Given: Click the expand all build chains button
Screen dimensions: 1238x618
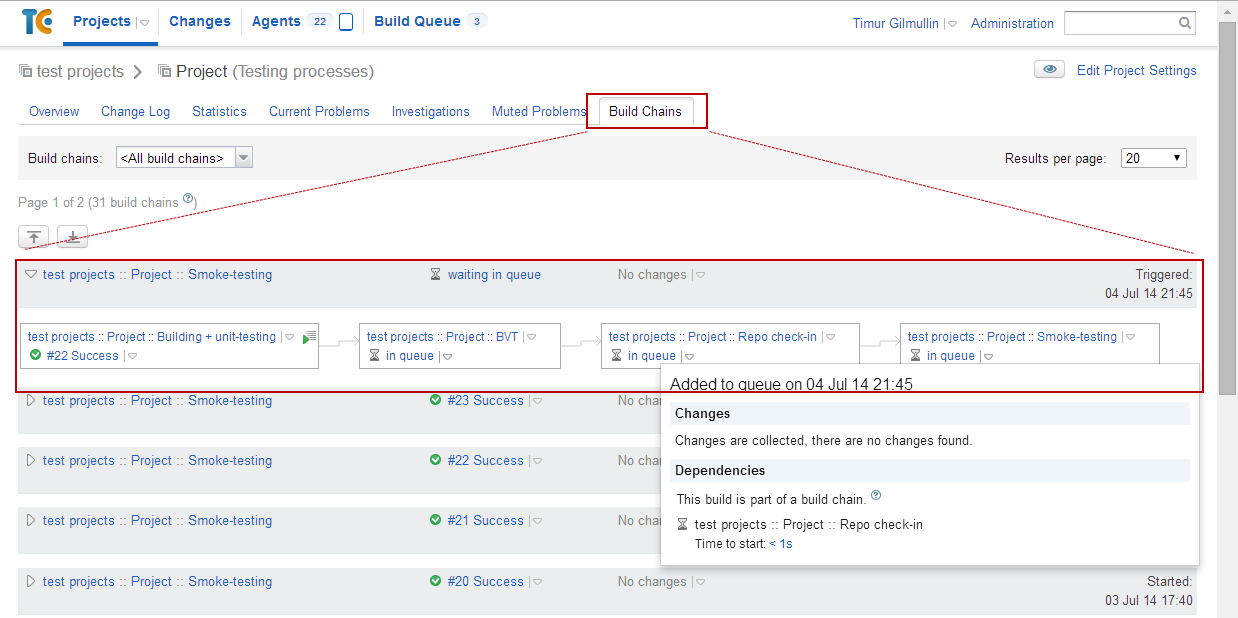Looking at the screenshot, I should [72, 237].
